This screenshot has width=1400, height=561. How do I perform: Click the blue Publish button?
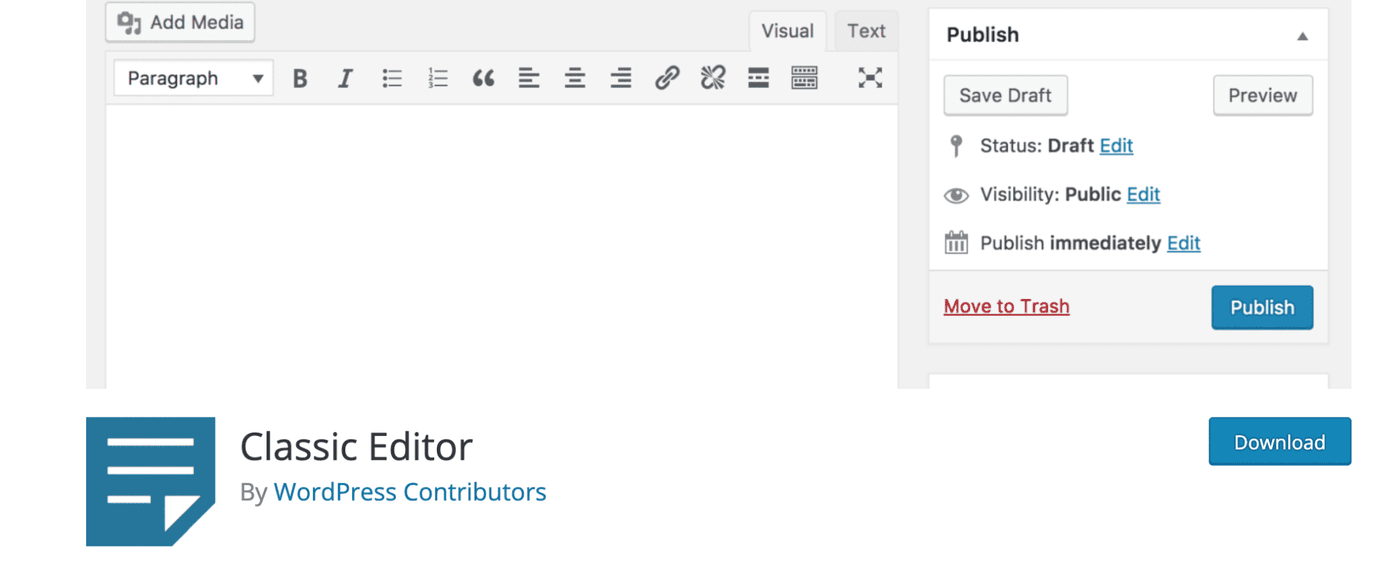click(1262, 307)
